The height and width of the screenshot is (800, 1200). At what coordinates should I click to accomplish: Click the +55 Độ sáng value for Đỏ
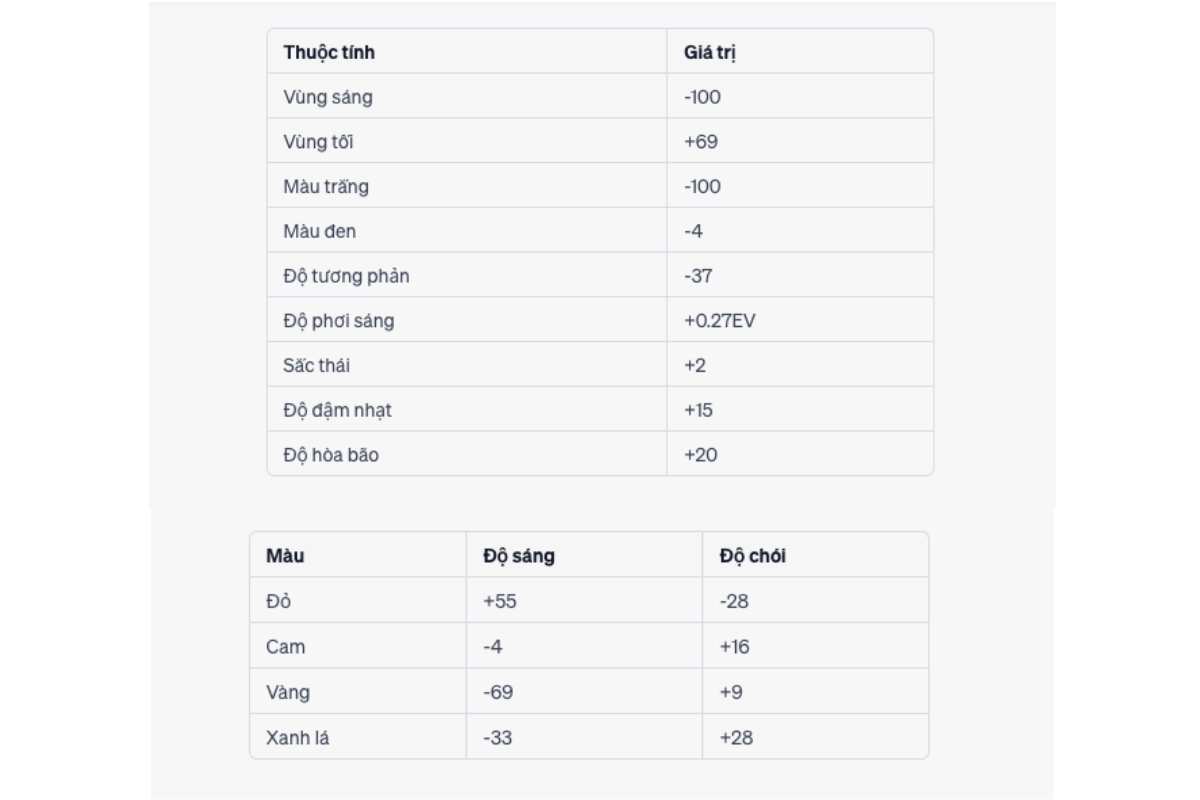pyautogui.click(x=500, y=601)
